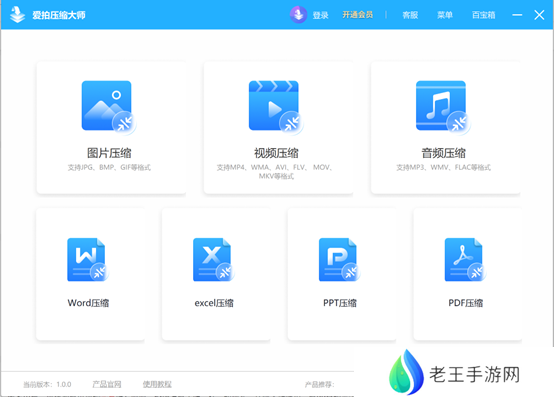Open the 客服 customer service menu
Viewport: 554px width, 397px height.
tap(410, 15)
